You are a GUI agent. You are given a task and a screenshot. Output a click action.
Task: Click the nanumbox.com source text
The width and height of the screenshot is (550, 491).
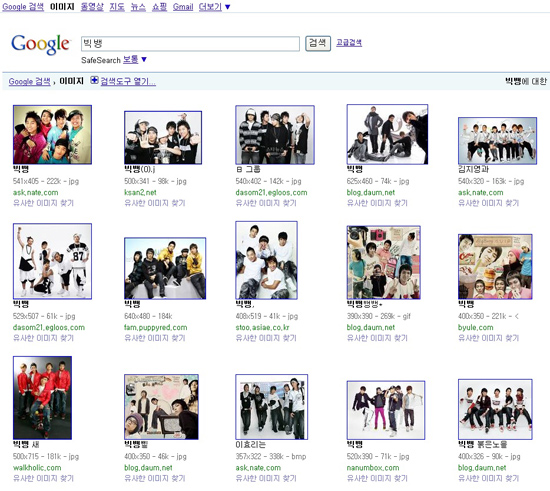pos(373,468)
